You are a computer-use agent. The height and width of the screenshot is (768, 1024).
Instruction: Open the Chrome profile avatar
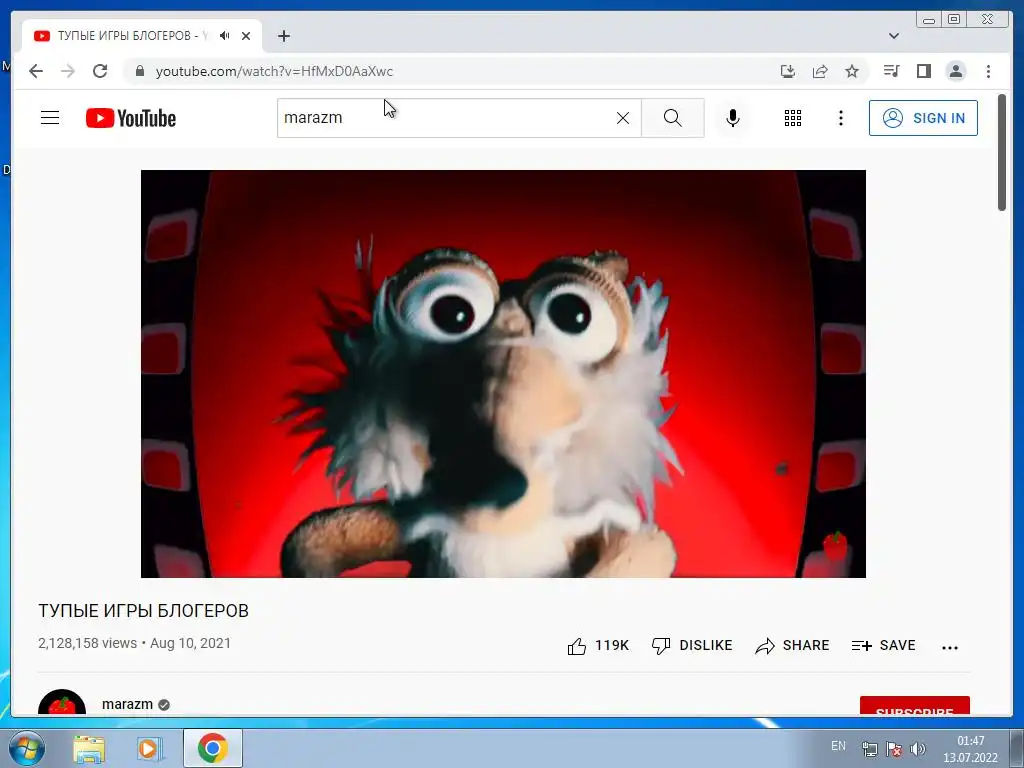(x=955, y=71)
